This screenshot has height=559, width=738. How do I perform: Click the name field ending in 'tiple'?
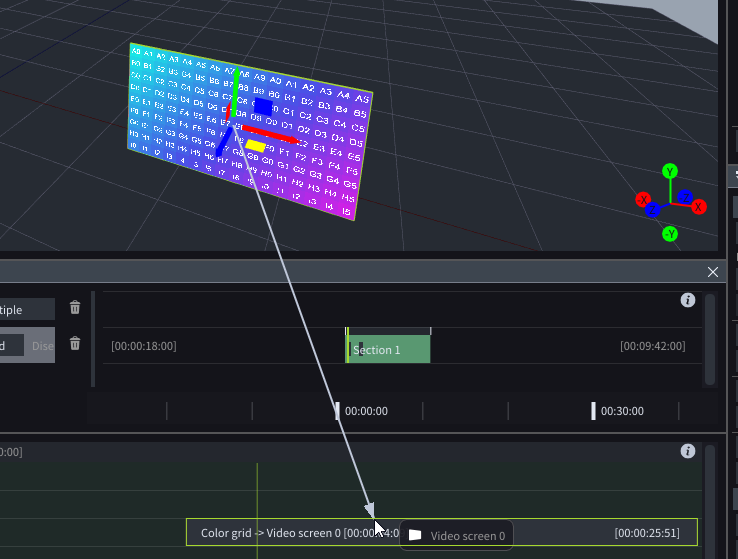coord(26,310)
